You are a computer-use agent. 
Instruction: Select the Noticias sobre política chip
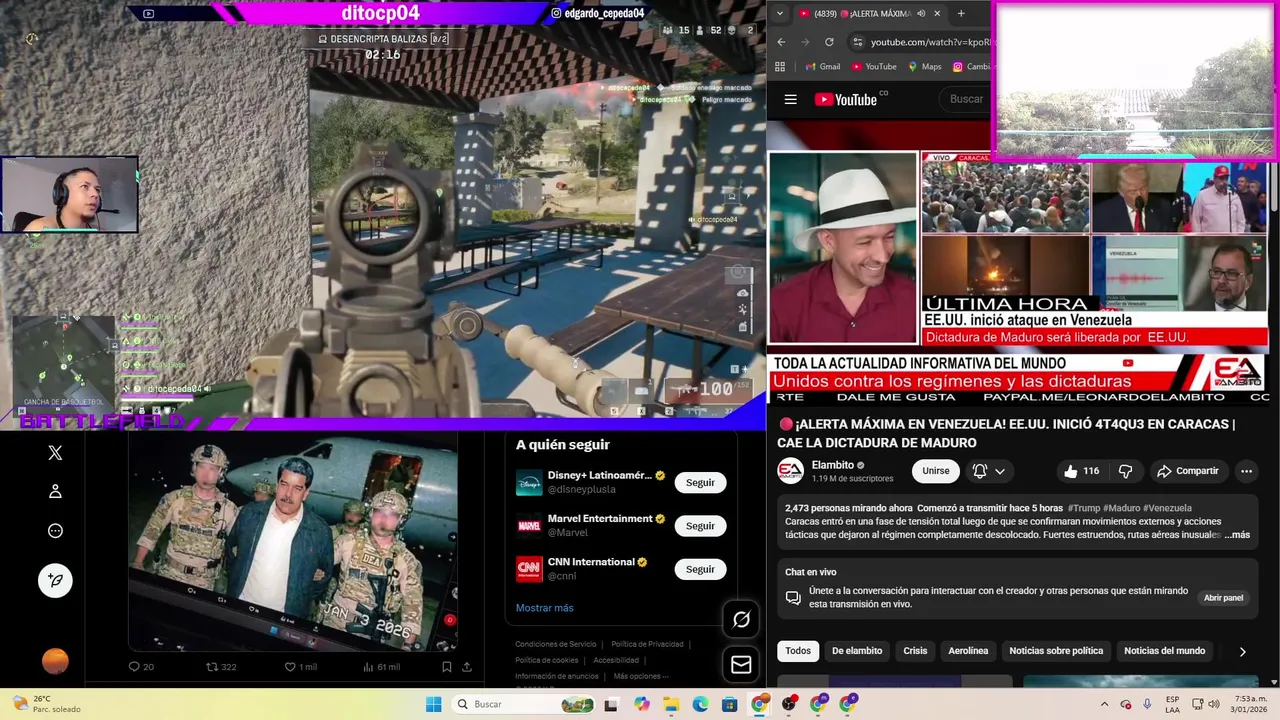pos(1056,651)
